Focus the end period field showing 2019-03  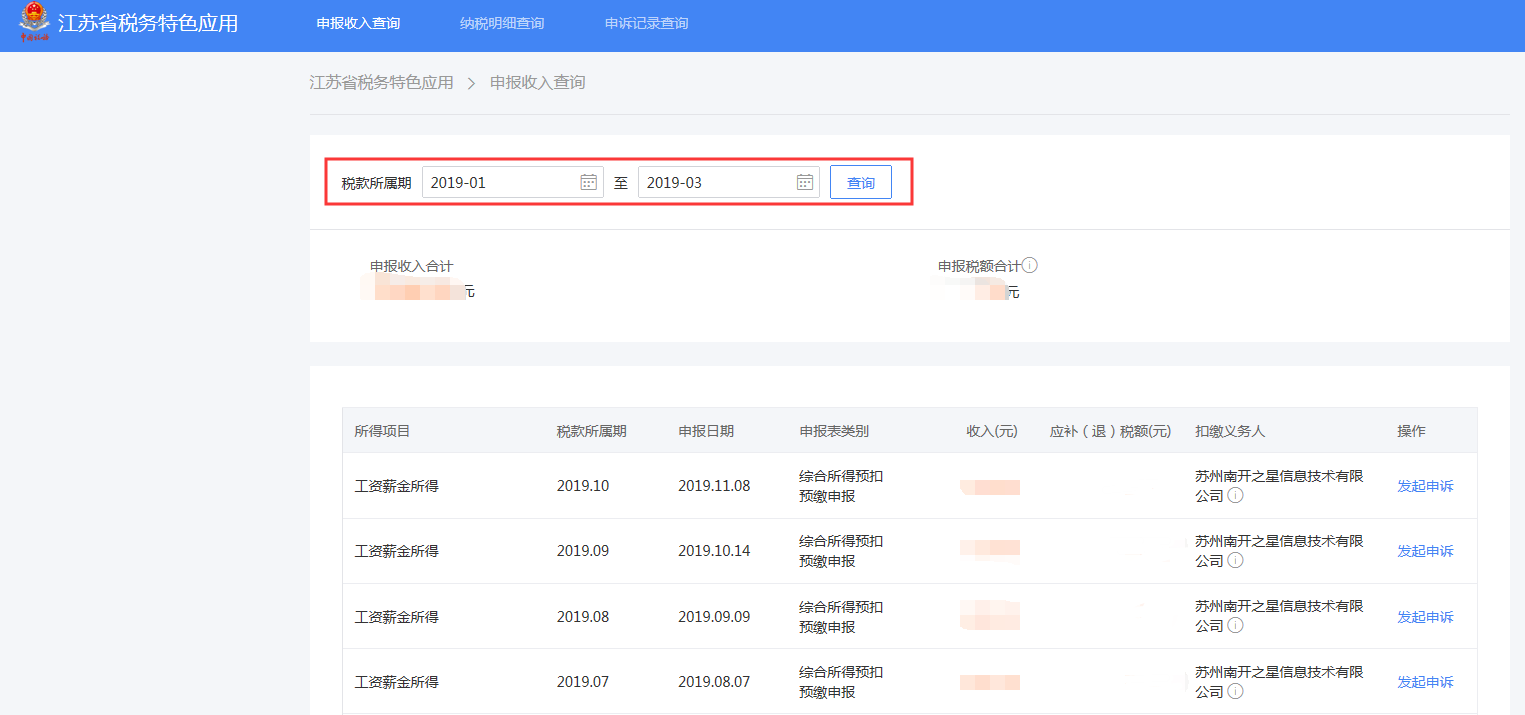pyautogui.click(x=716, y=182)
